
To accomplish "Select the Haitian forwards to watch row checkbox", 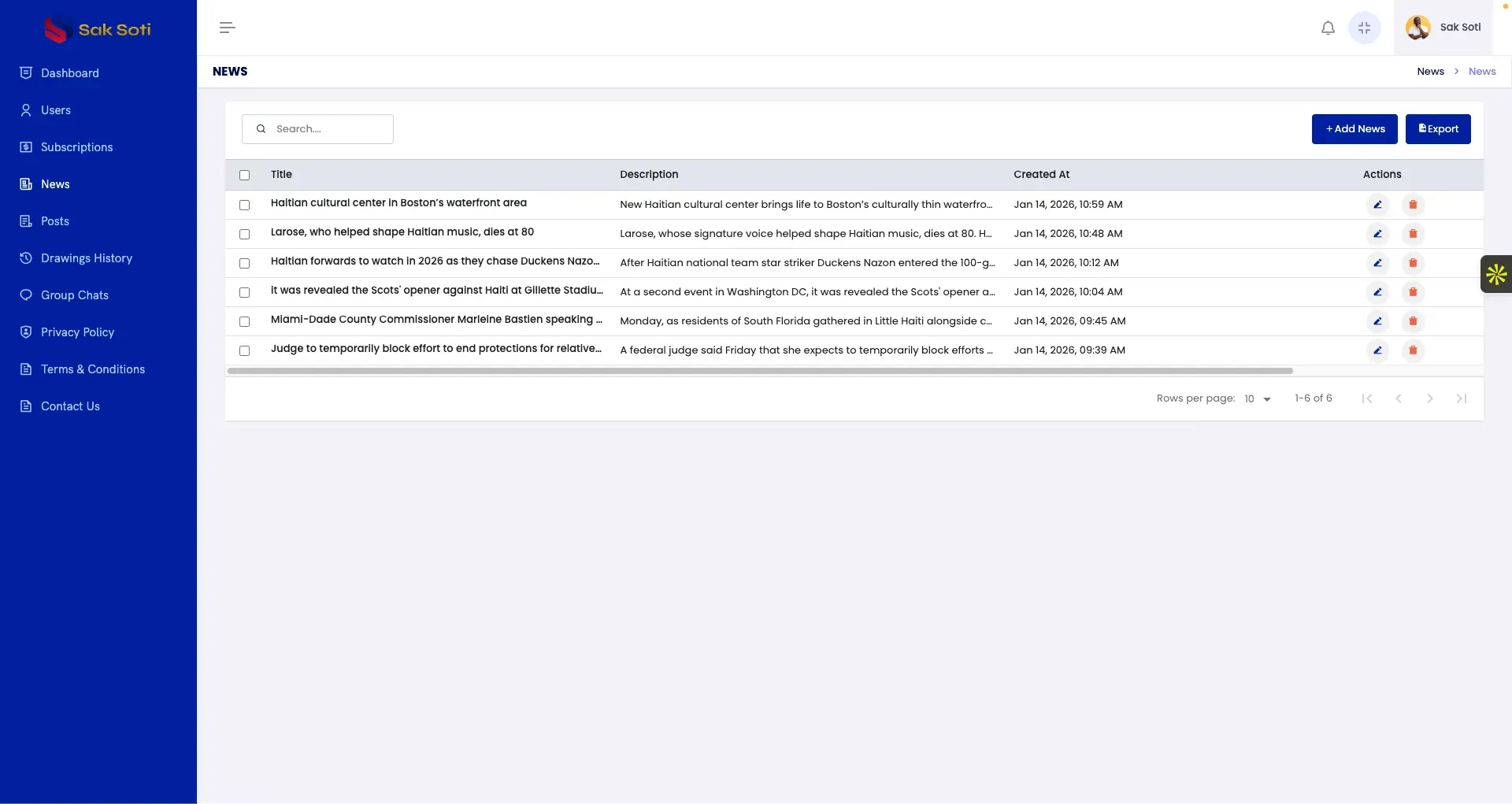I will [244, 264].
